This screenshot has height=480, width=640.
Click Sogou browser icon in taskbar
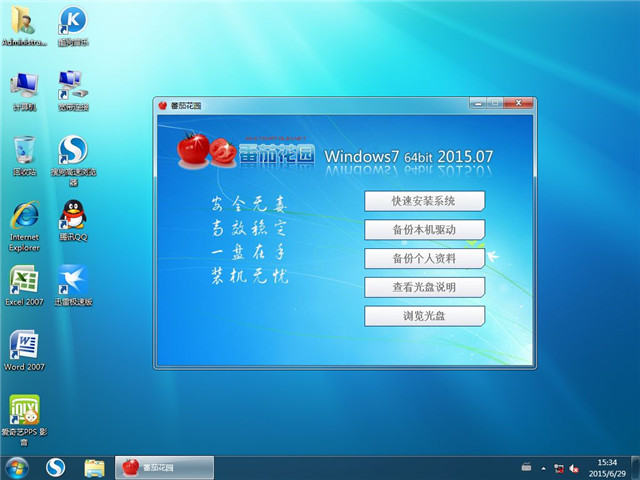coord(55,468)
